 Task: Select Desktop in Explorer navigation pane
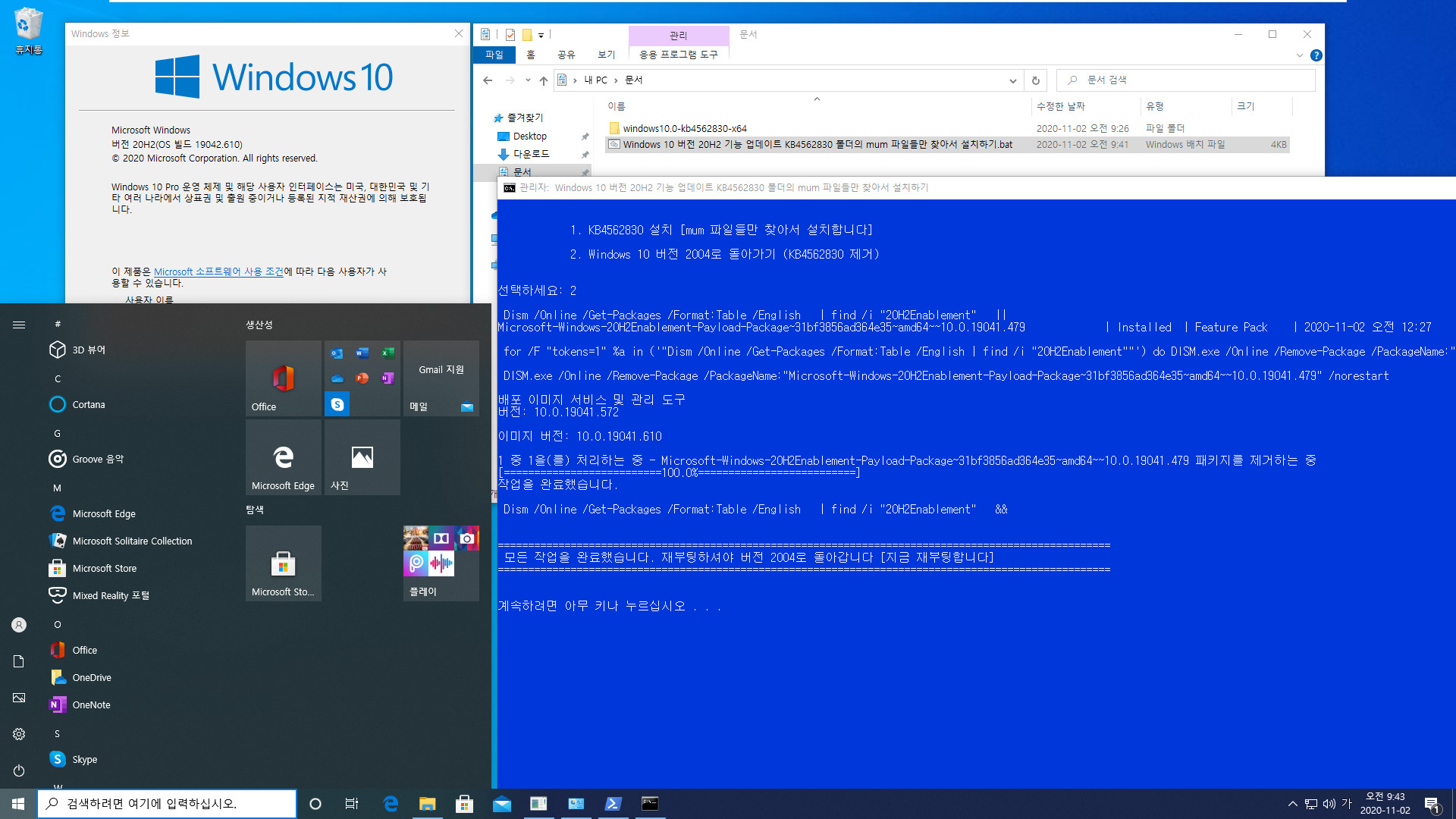click(x=529, y=136)
